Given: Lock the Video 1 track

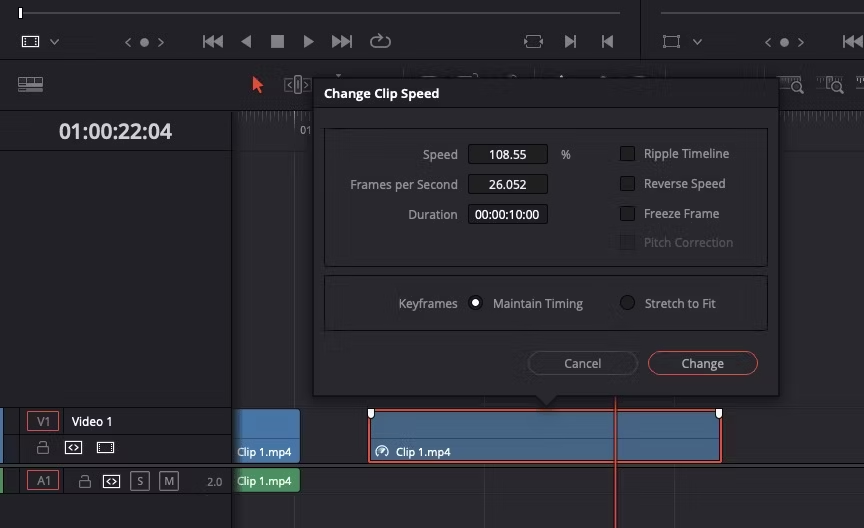Looking at the screenshot, I should [42, 448].
